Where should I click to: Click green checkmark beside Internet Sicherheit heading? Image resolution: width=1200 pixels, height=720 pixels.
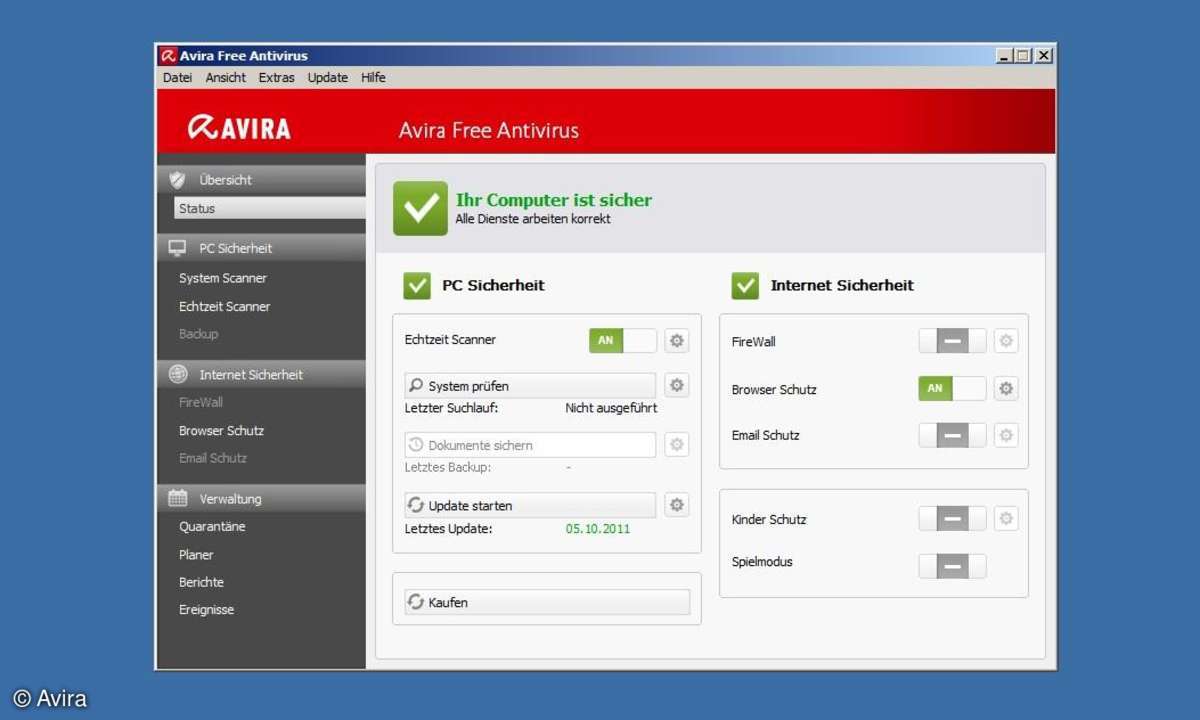coord(745,285)
